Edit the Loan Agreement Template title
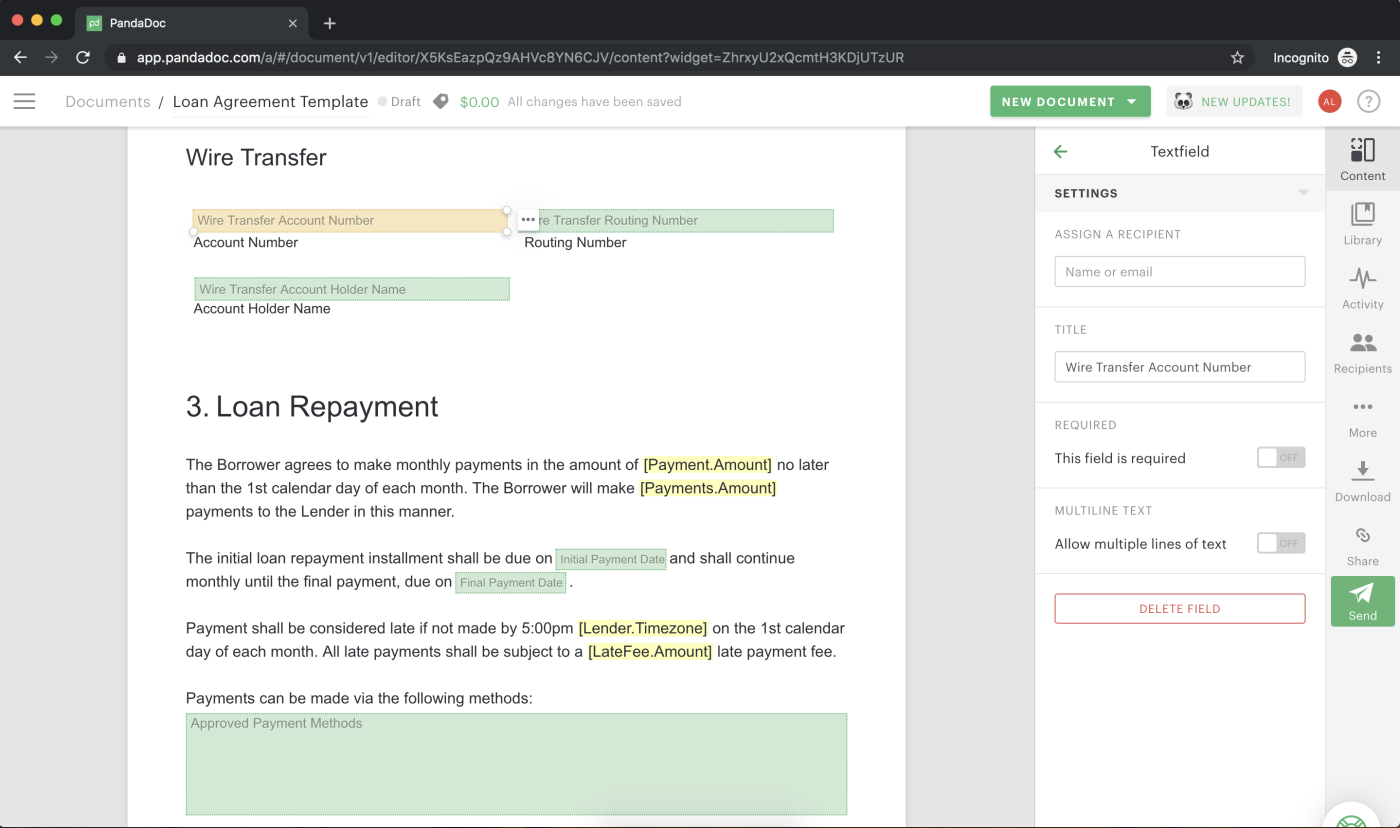The width and height of the screenshot is (1400, 828). click(x=271, y=101)
